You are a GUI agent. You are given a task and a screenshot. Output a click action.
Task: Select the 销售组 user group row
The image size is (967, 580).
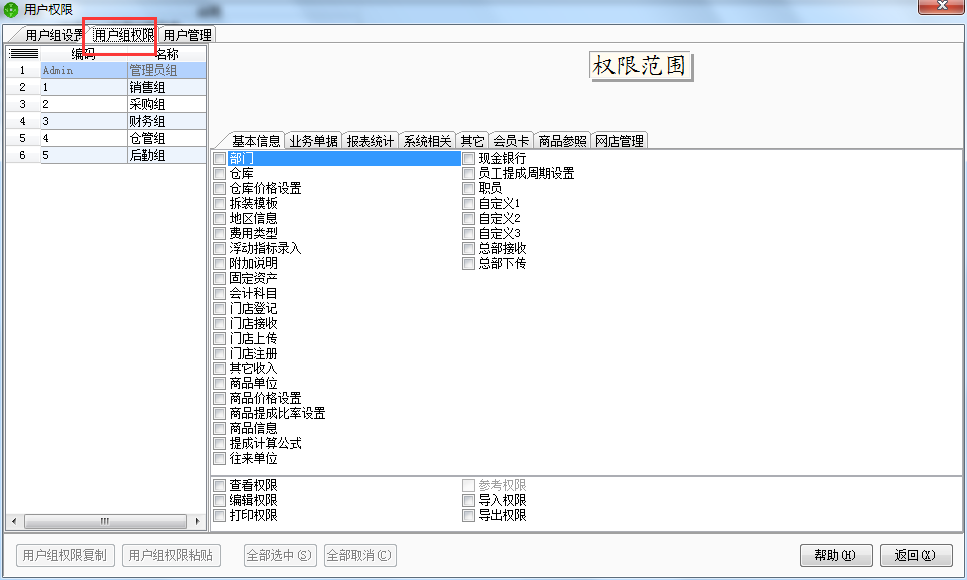point(146,87)
